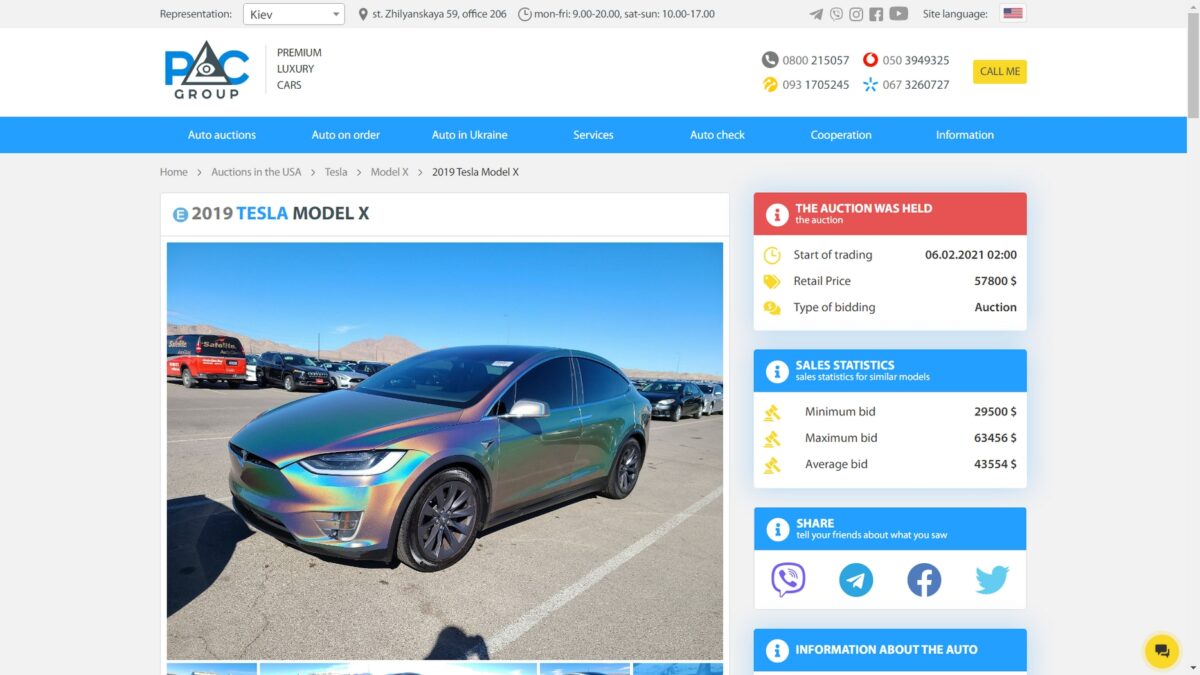Image resolution: width=1200 pixels, height=675 pixels.
Task: Click the main Tesla Model X photo
Action: (x=445, y=451)
